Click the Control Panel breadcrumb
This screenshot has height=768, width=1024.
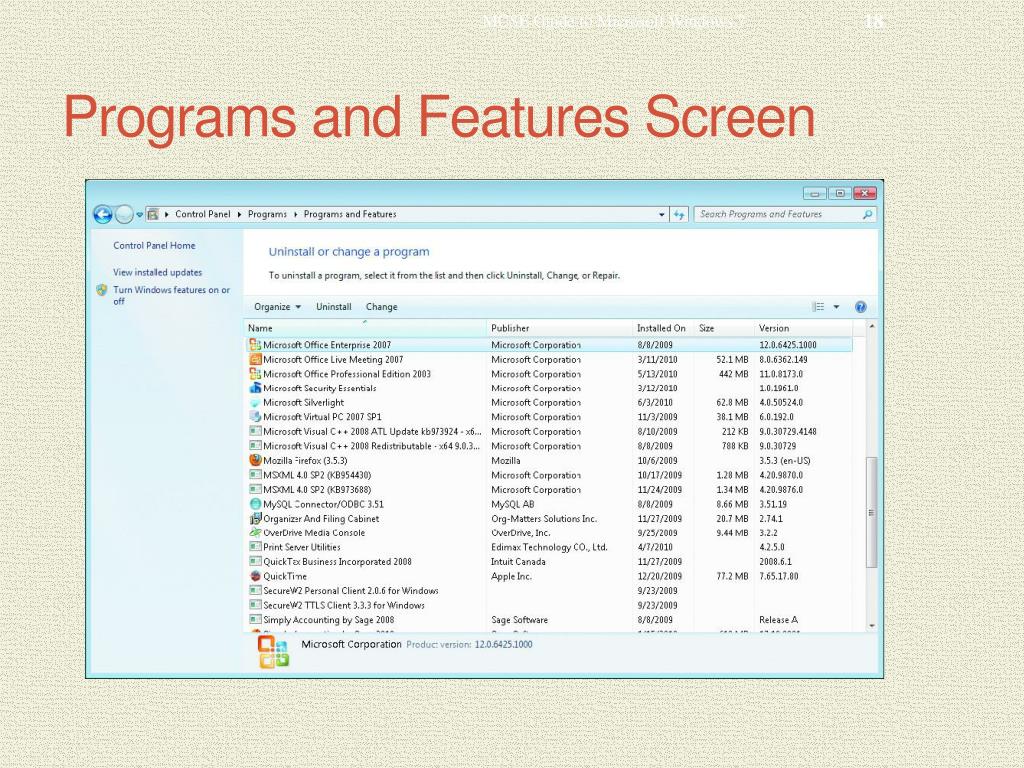202,214
